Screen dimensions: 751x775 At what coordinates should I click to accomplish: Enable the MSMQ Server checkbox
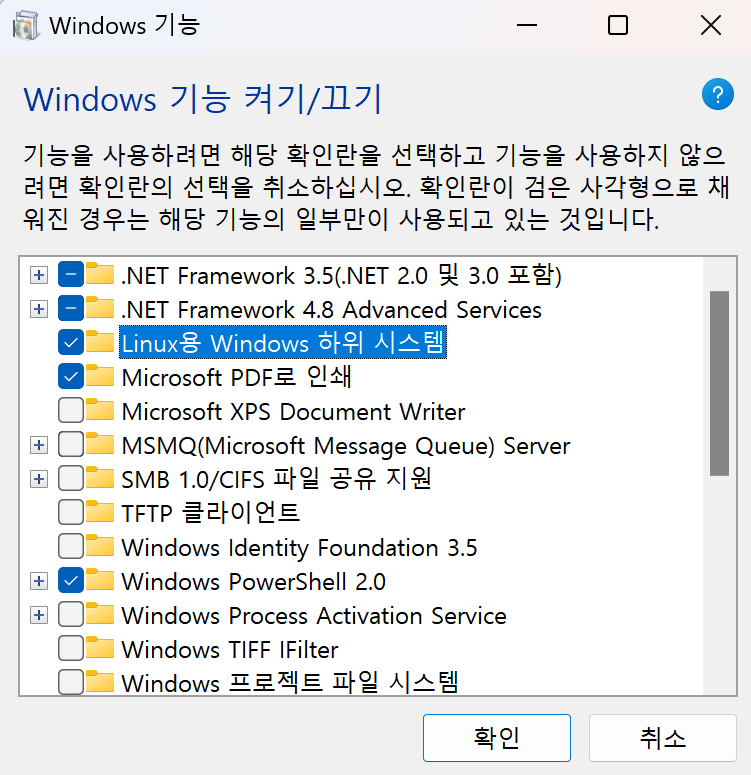pos(71,445)
